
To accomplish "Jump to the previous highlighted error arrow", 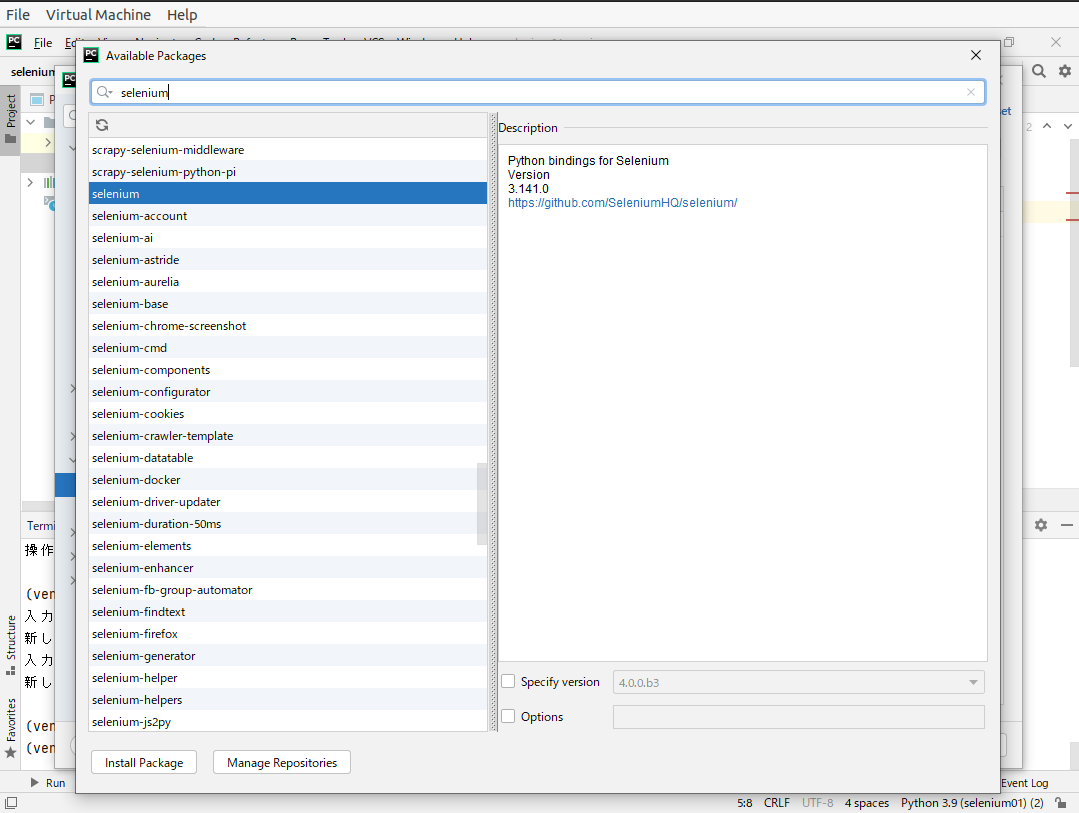I will (x=1047, y=126).
